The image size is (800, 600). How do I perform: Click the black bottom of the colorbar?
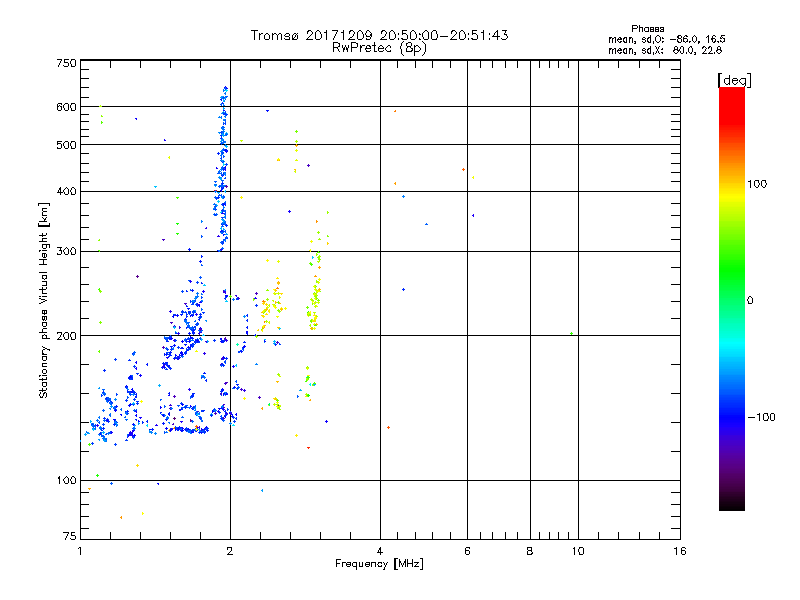pyautogui.click(x=732, y=503)
